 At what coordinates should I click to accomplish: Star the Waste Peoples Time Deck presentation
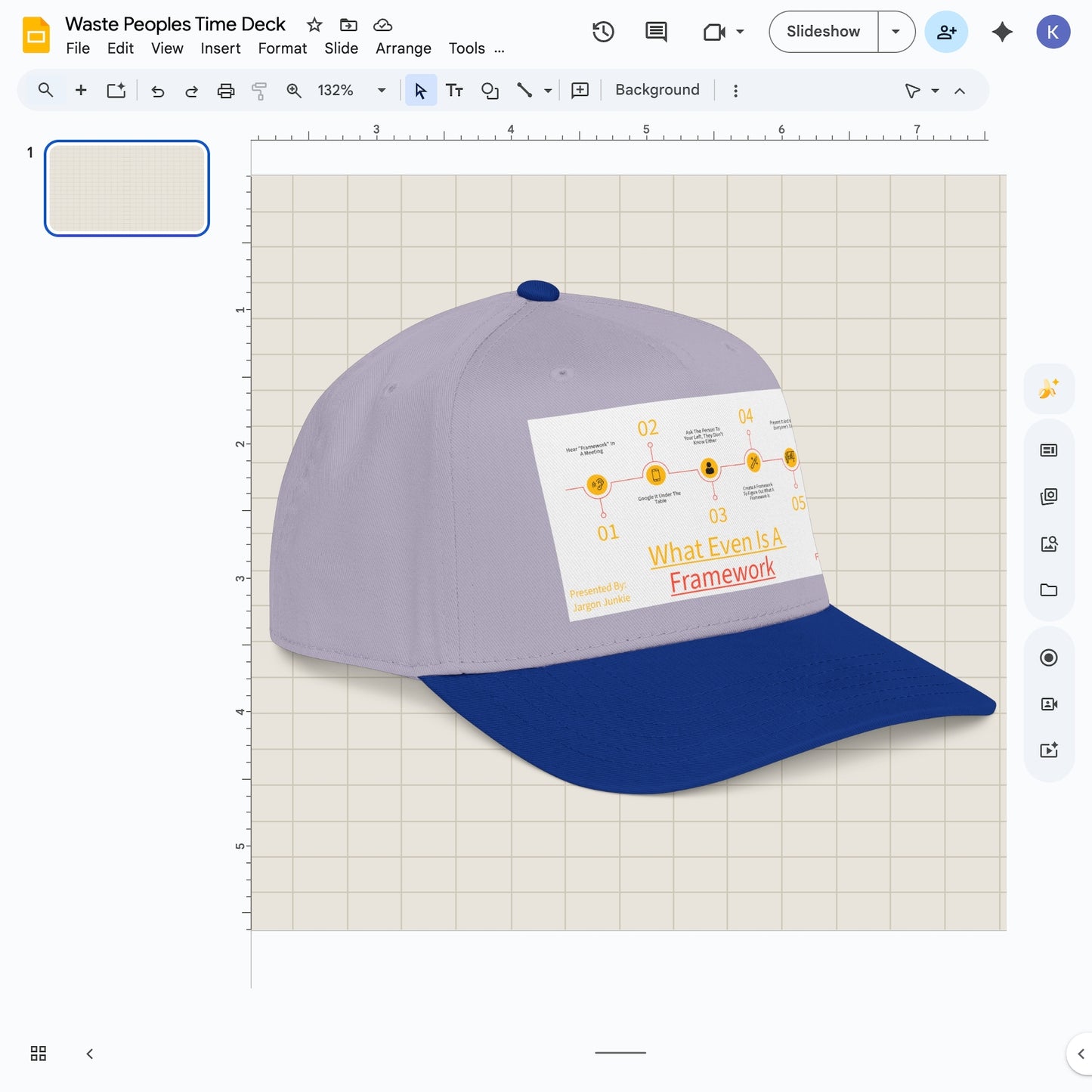(313, 23)
